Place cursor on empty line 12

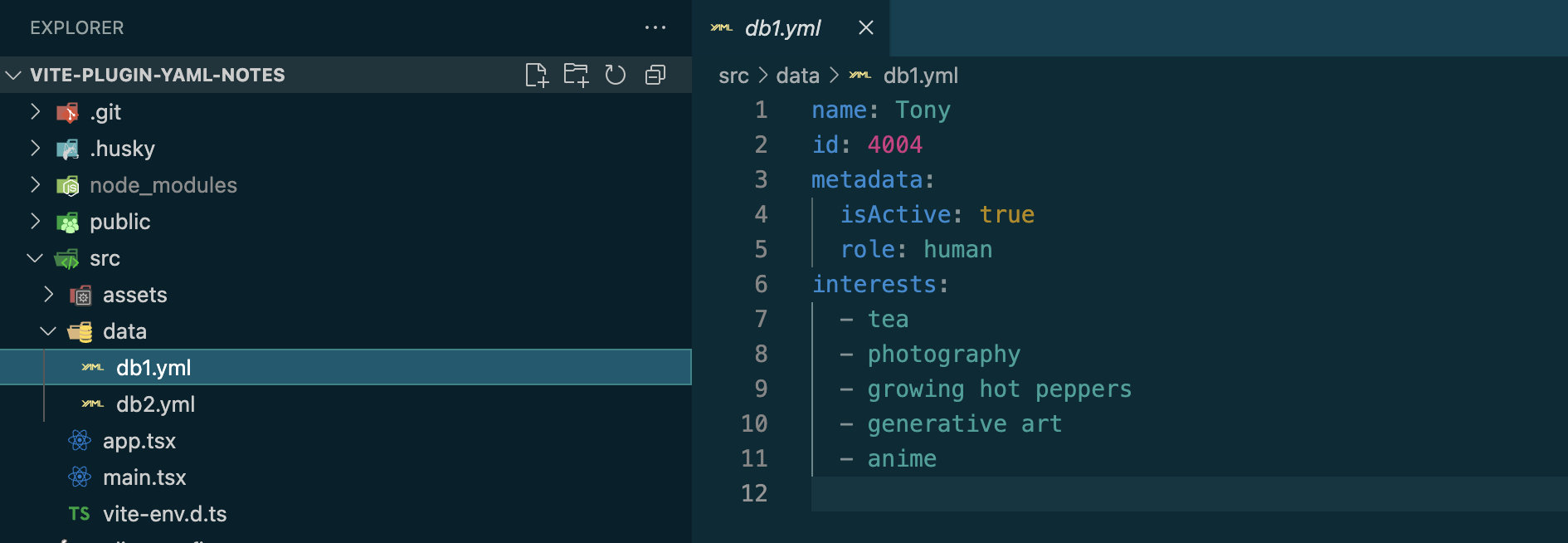(996, 494)
